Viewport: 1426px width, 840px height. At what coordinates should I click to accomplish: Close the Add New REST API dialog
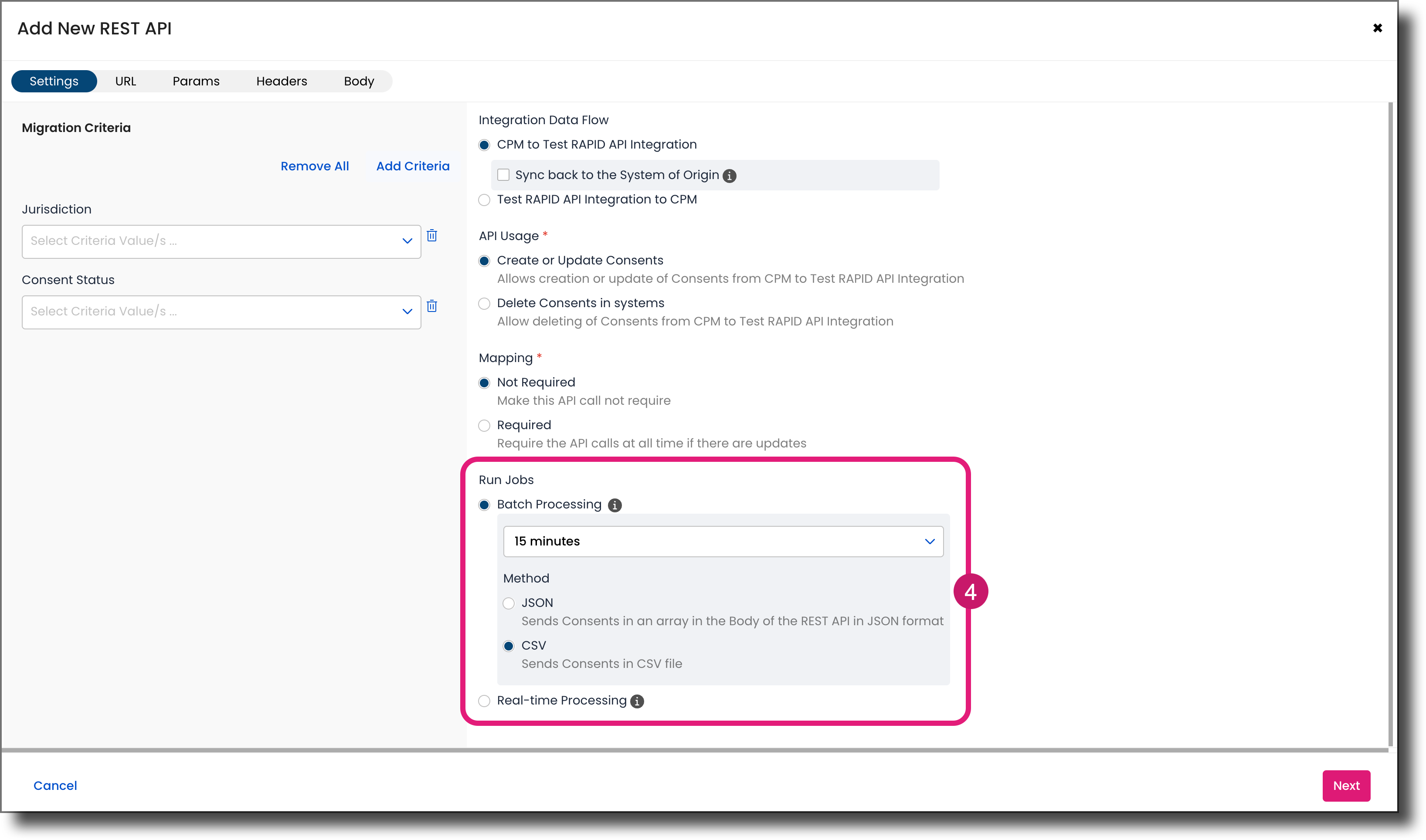(x=1378, y=28)
